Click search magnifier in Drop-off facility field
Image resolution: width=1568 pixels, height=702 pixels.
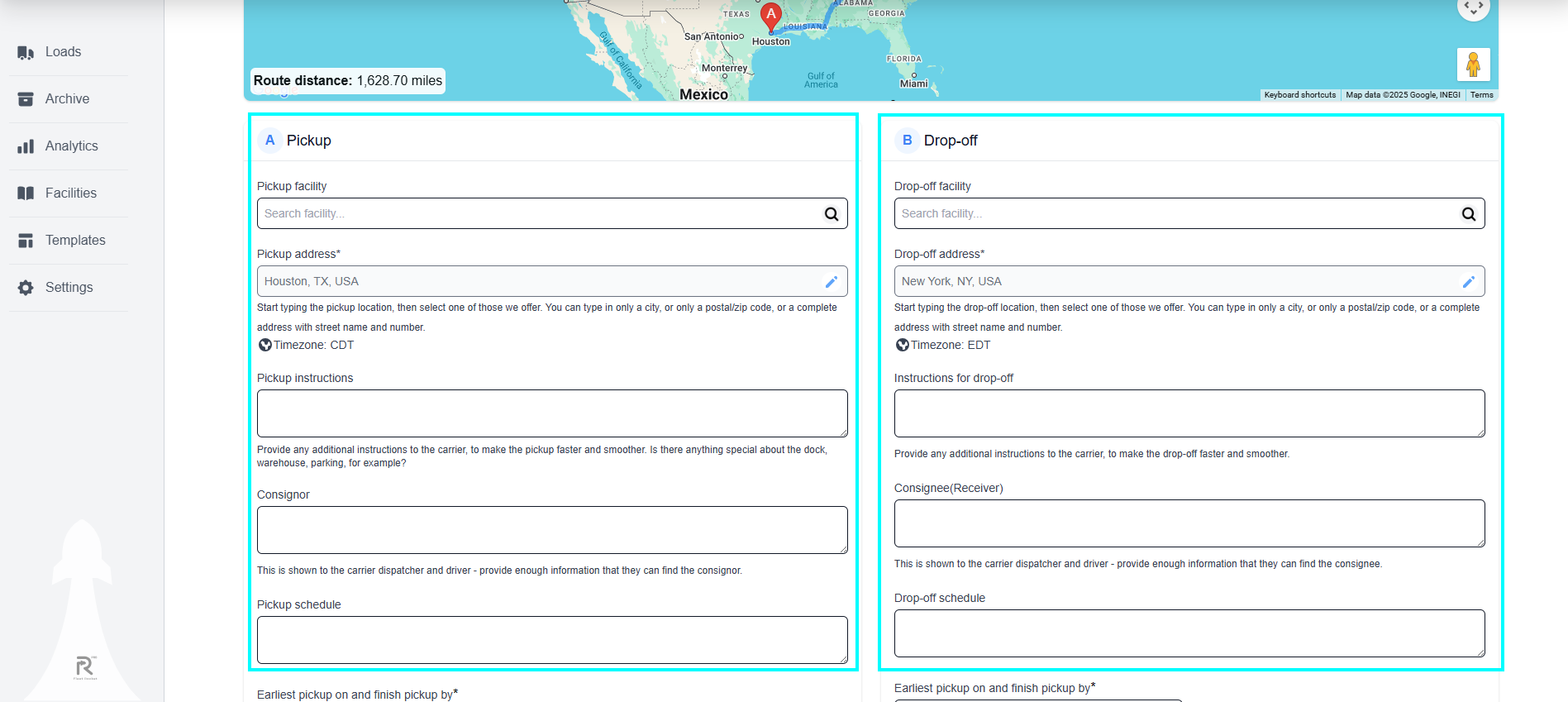coord(1469,214)
